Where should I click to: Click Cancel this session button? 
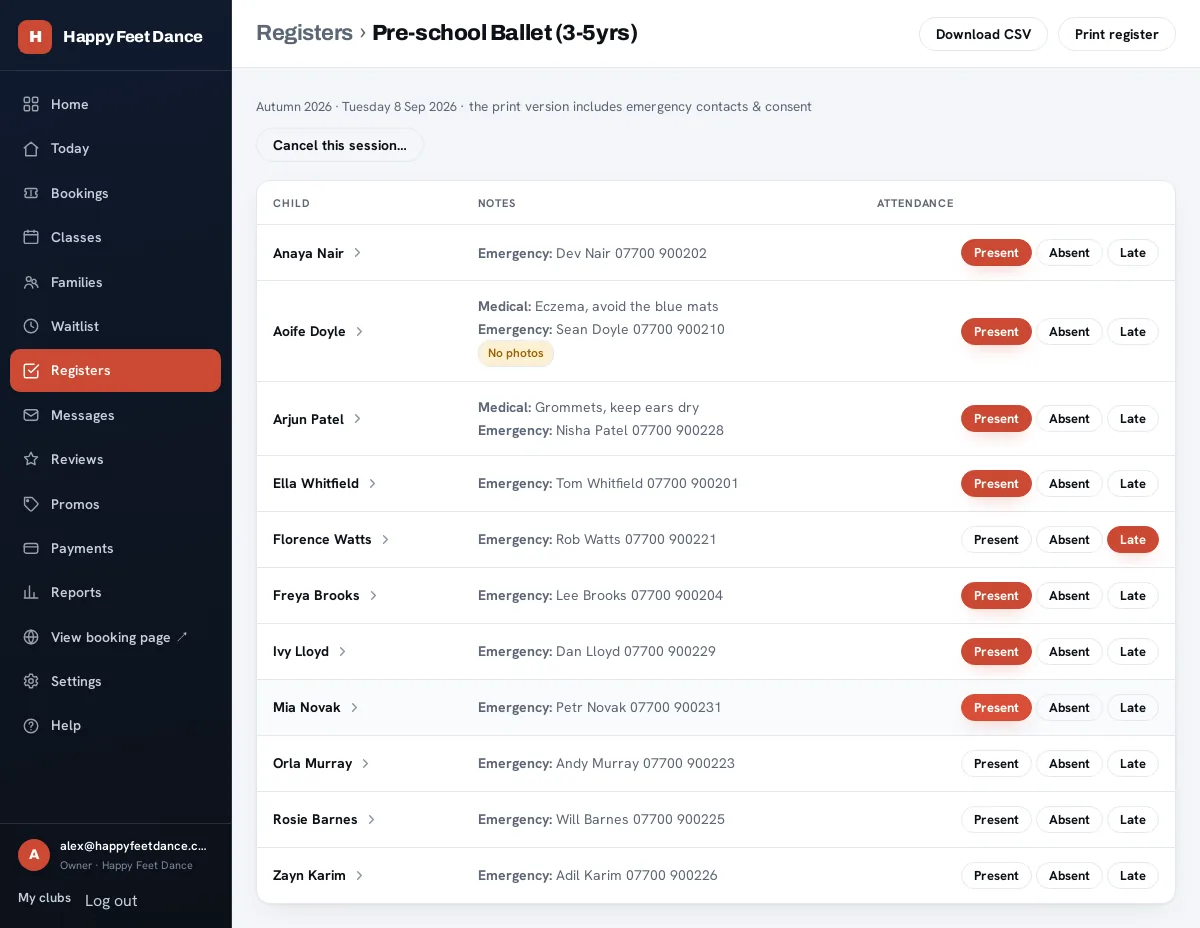click(x=340, y=145)
